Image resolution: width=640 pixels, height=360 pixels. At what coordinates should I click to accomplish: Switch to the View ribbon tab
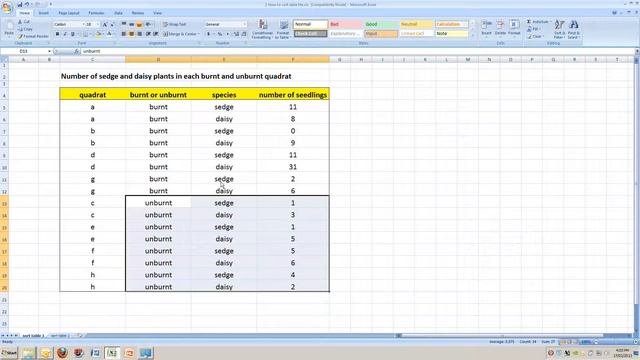click(x=157, y=13)
